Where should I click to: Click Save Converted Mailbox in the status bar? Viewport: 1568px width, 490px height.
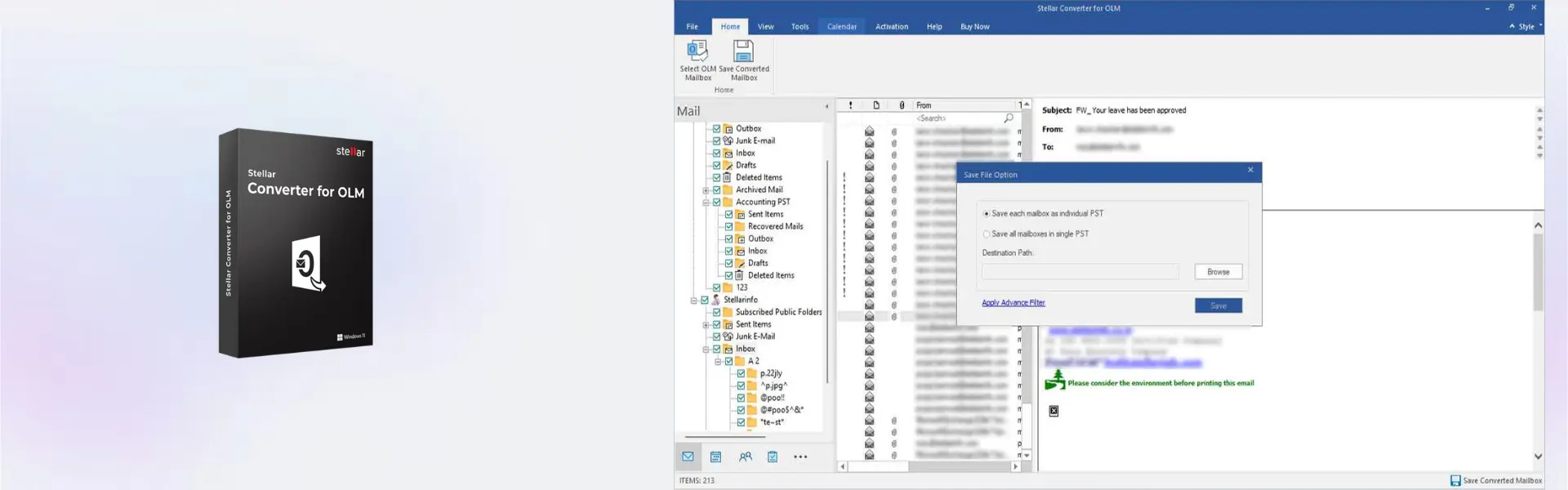coord(1496,480)
